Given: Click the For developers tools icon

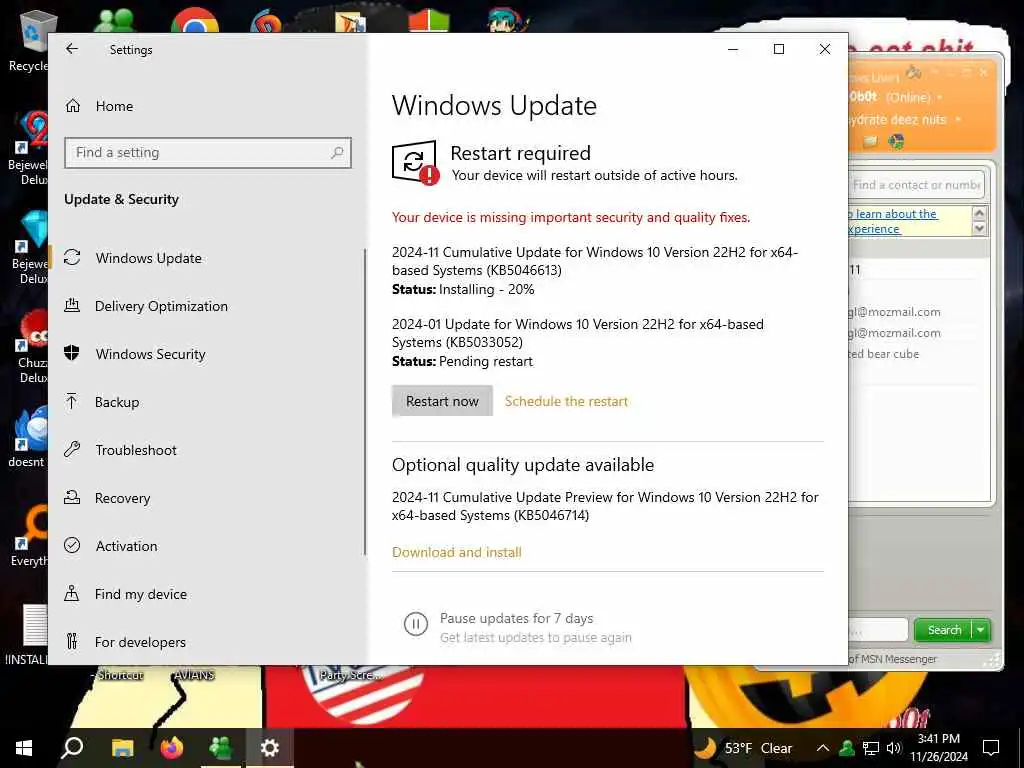Looking at the screenshot, I should 72,641.
